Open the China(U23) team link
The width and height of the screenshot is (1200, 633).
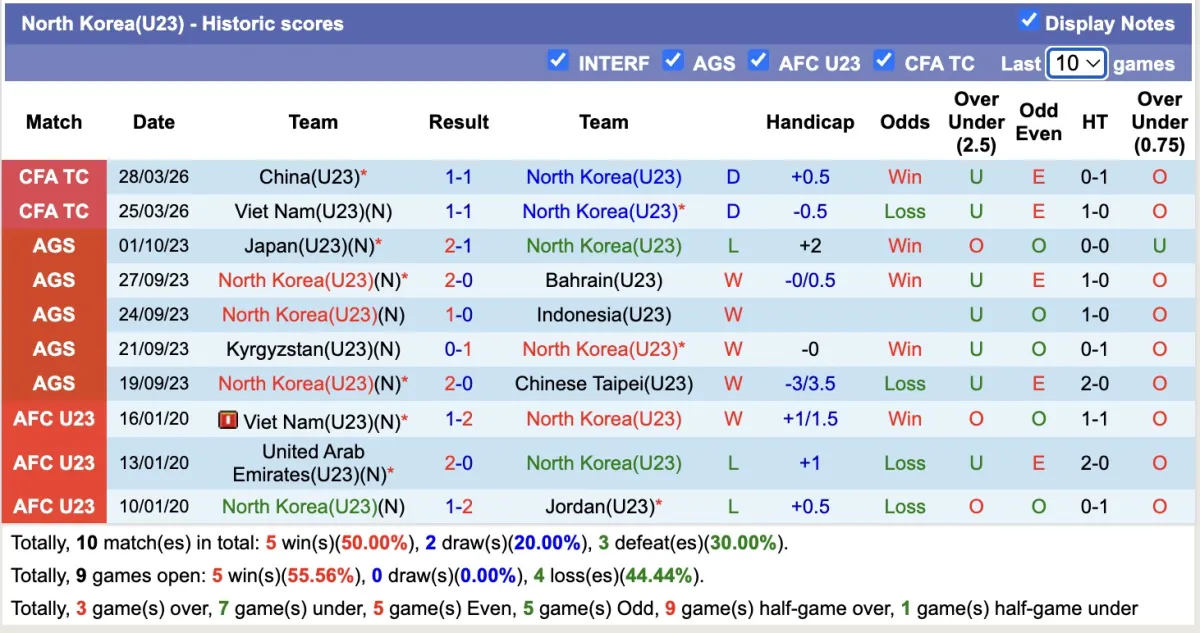point(308,177)
